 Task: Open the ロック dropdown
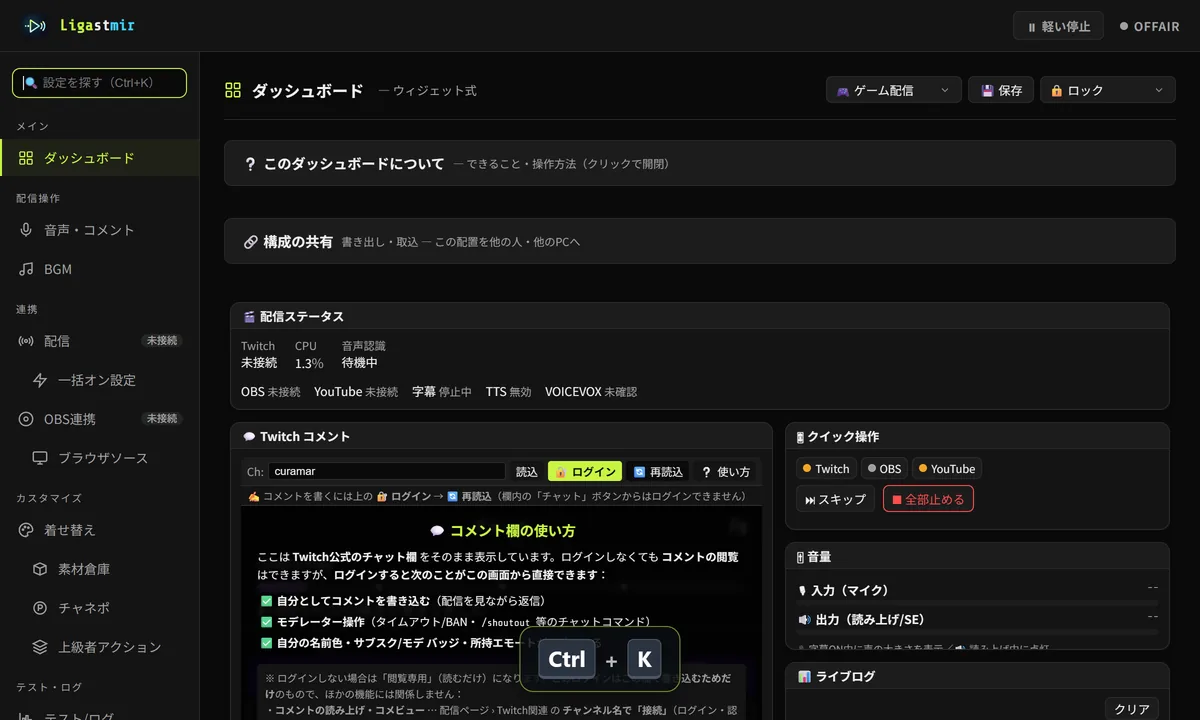[1108, 90]
